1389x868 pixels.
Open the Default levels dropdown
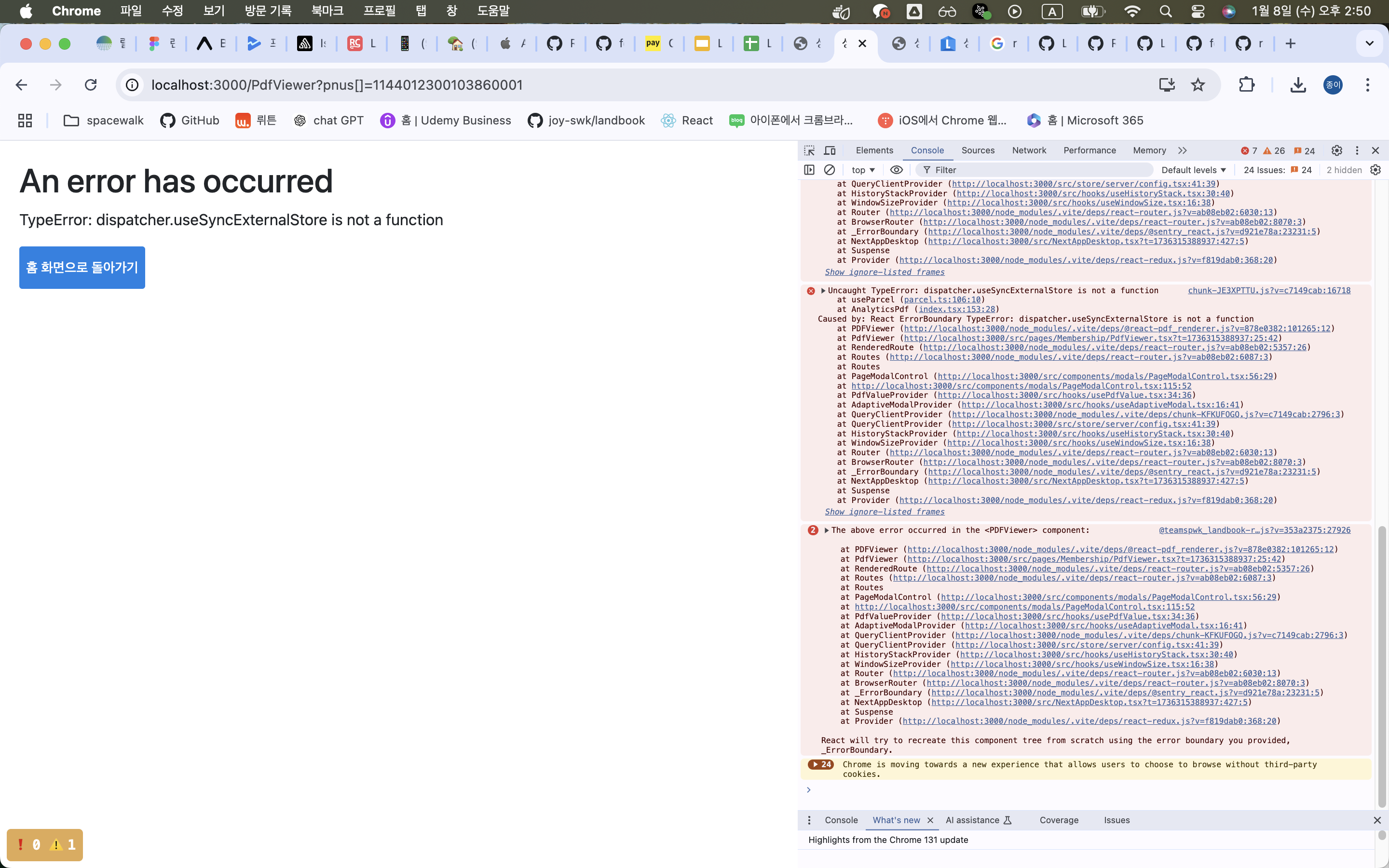(x=1193, y=170)
